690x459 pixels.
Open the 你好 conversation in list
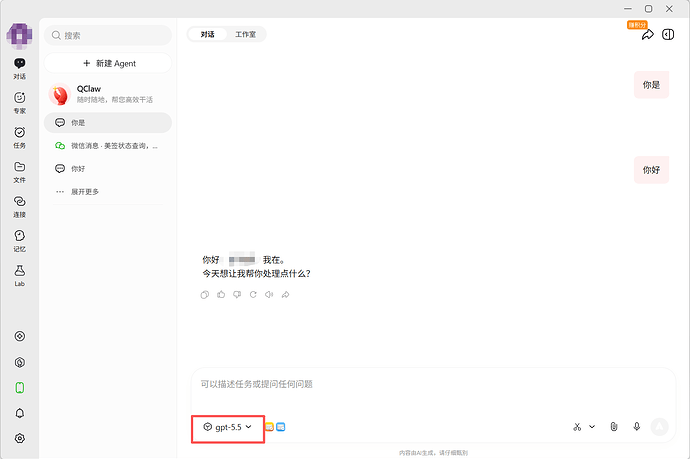pyautogui.click(x=108, y=169)
